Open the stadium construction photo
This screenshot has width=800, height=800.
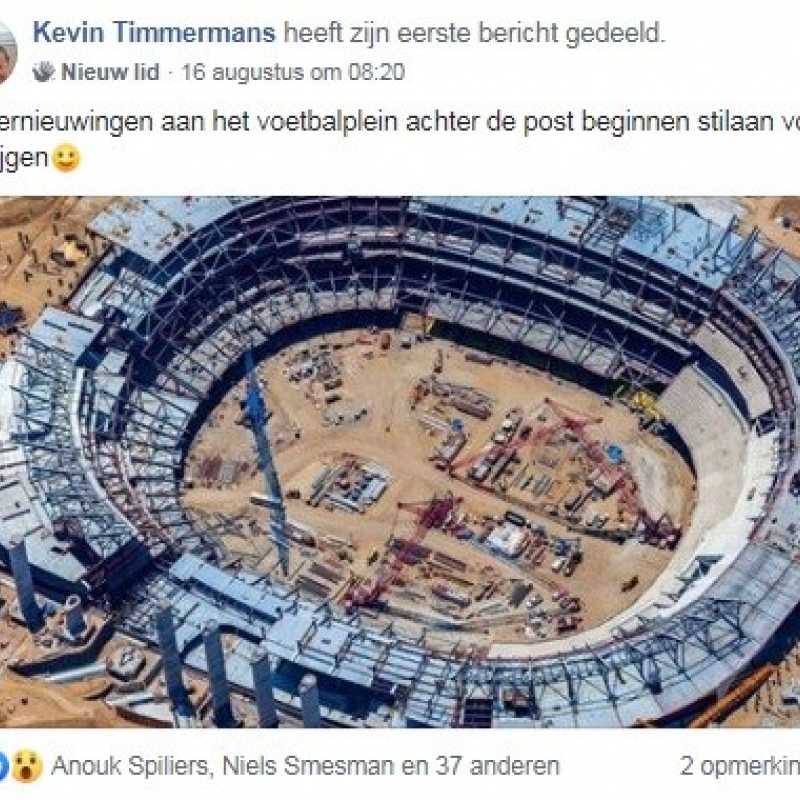point(400,462)
